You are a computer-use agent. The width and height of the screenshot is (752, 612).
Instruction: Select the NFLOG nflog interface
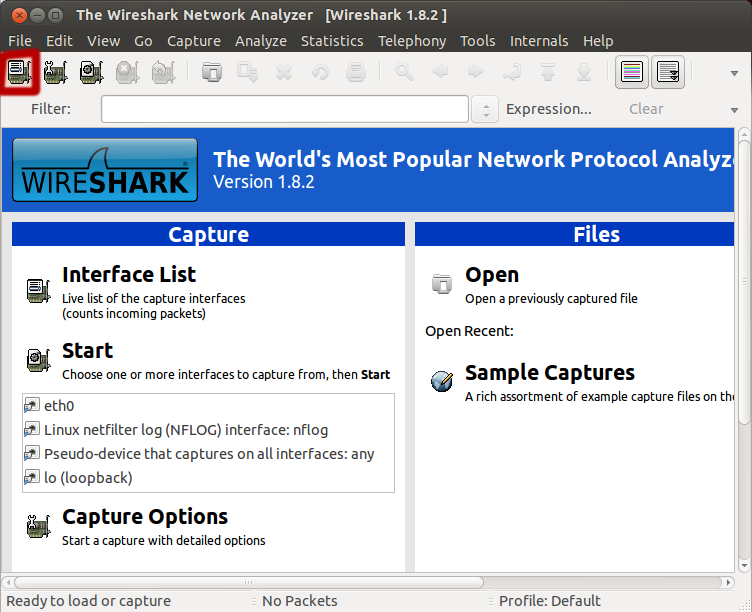pyautogui.click(x=208, y=430)
